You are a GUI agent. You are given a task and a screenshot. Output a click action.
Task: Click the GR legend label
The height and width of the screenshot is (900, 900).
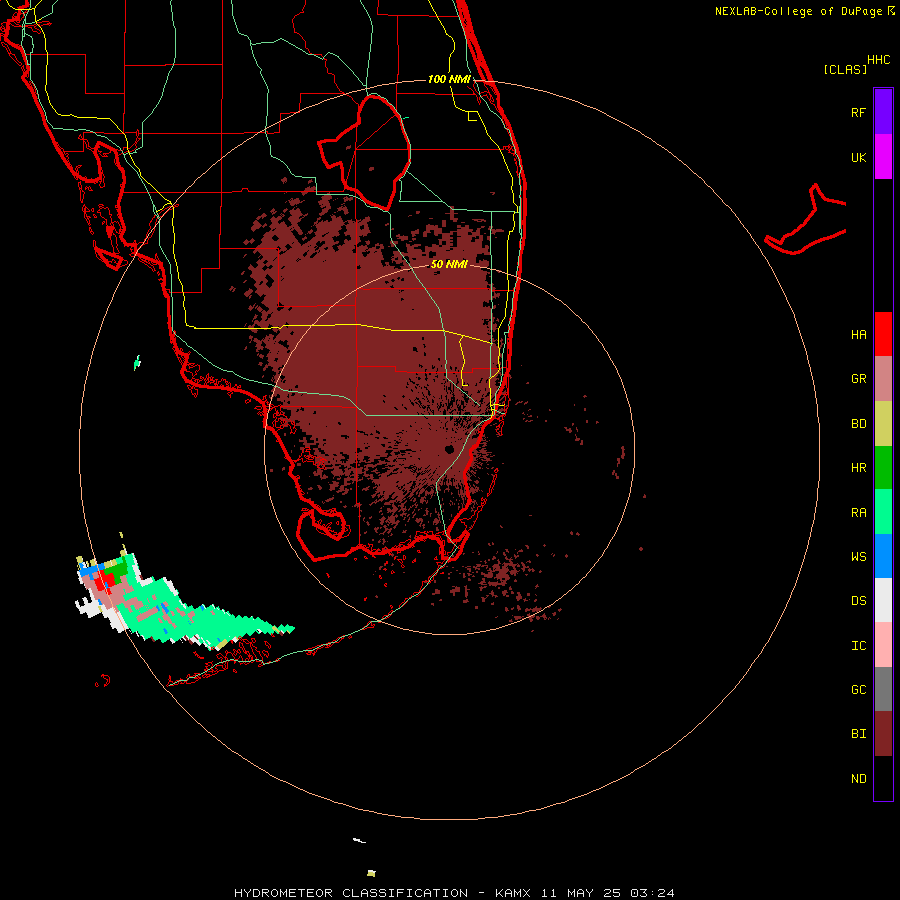click(858, 379)
